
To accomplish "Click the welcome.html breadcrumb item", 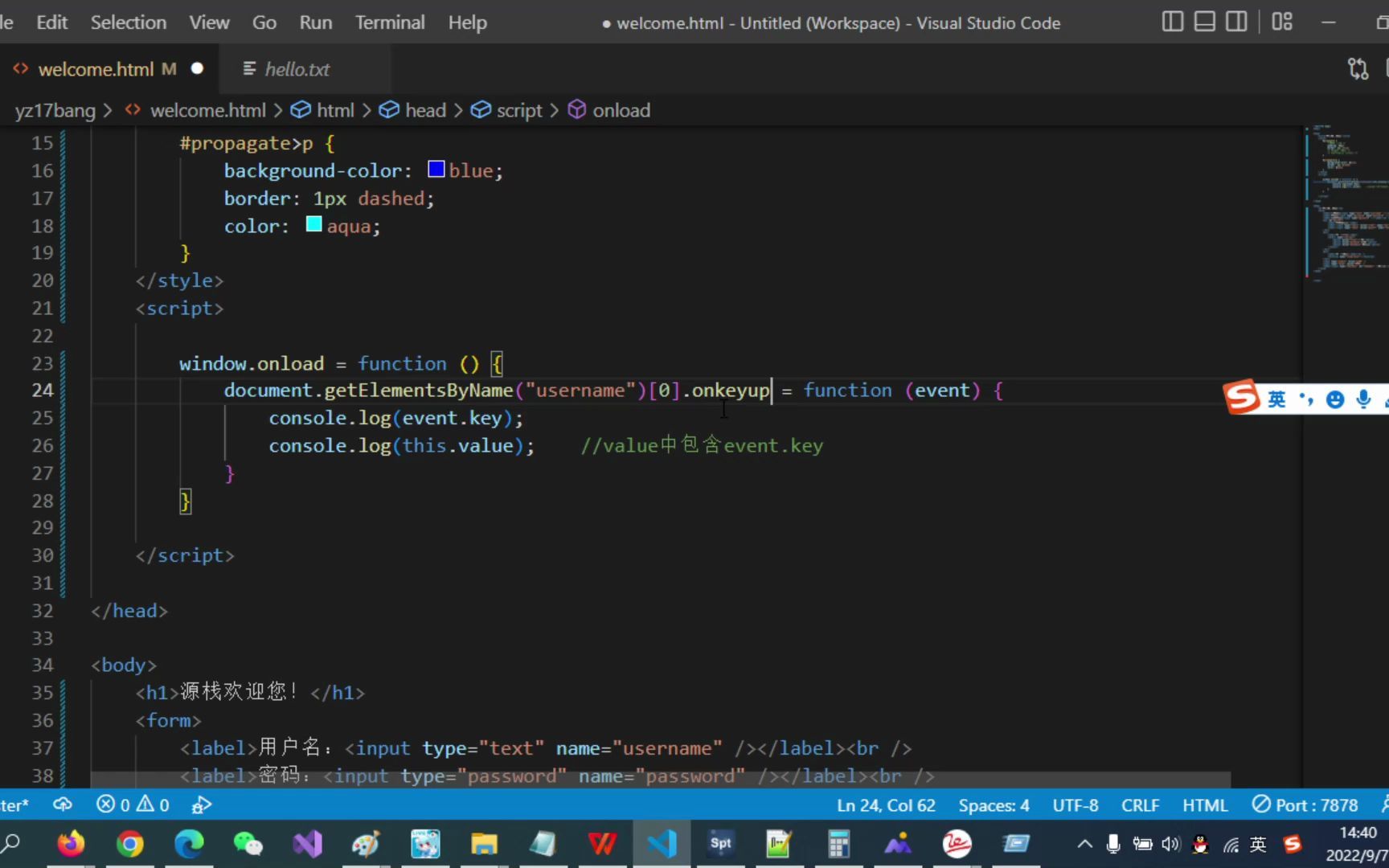I will coord(207,110).
